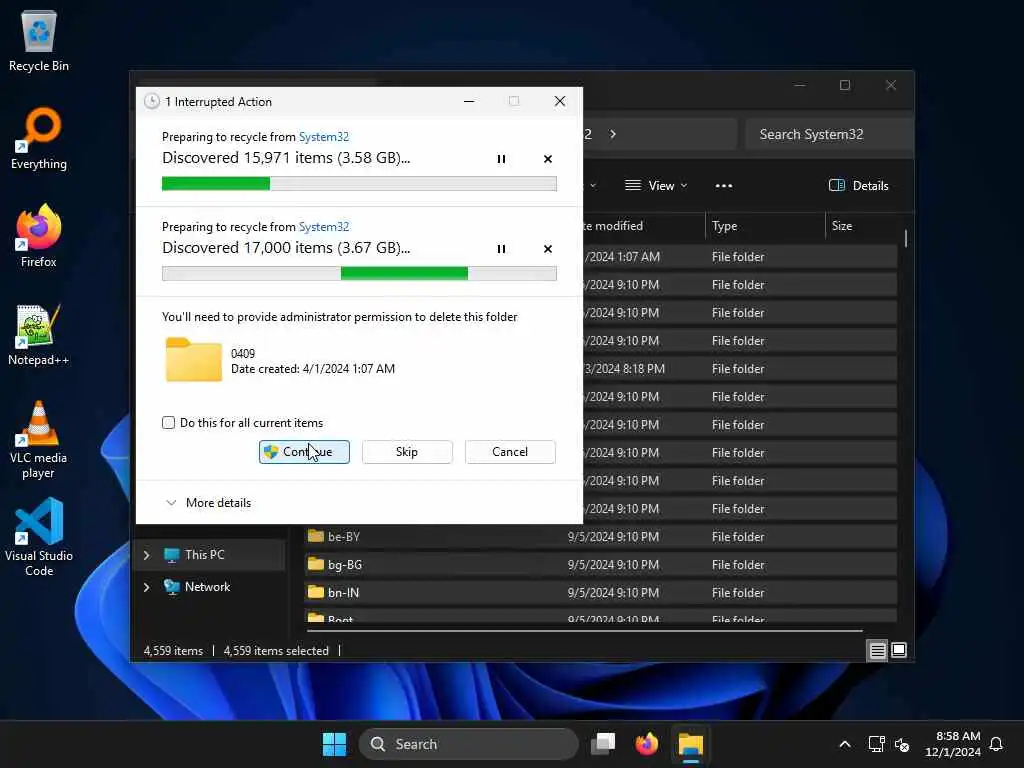The image size is (1024, 768).
Task: Open System32 link in first operation
Action: [x=324, y=136]
